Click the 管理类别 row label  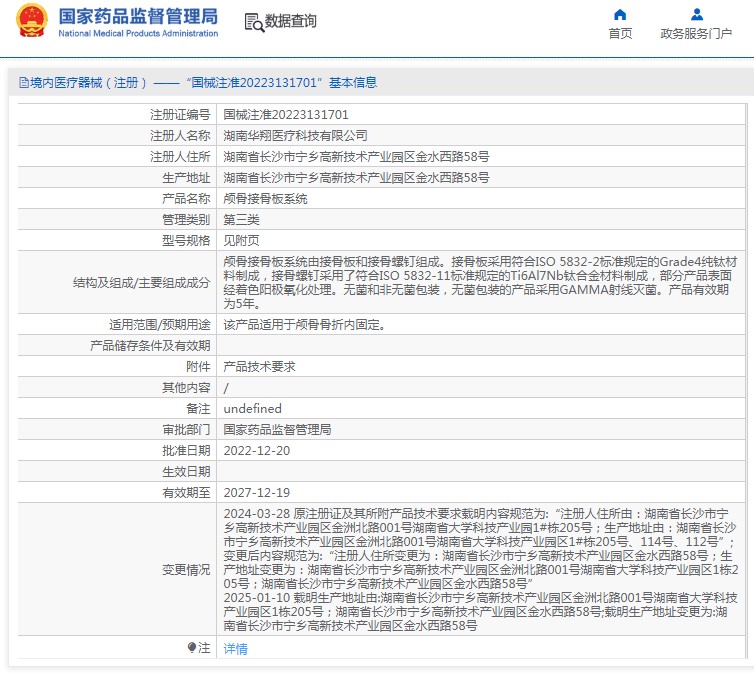186,220
